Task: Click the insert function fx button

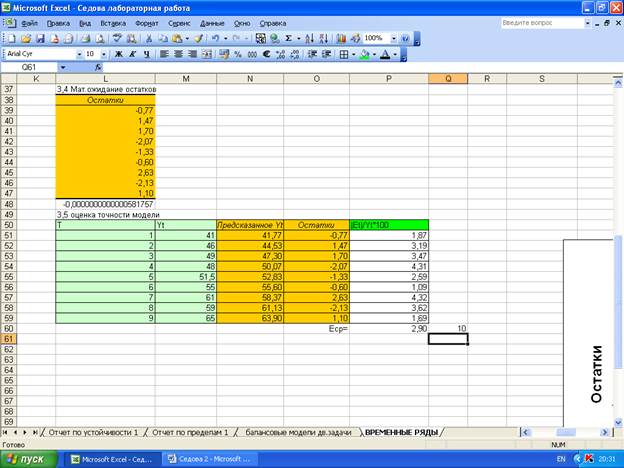Action: coord(98,67)
